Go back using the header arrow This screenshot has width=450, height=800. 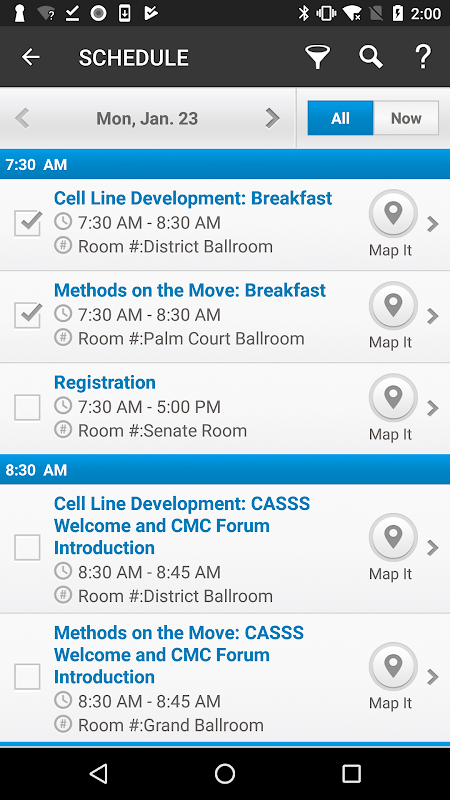point(31,57)
